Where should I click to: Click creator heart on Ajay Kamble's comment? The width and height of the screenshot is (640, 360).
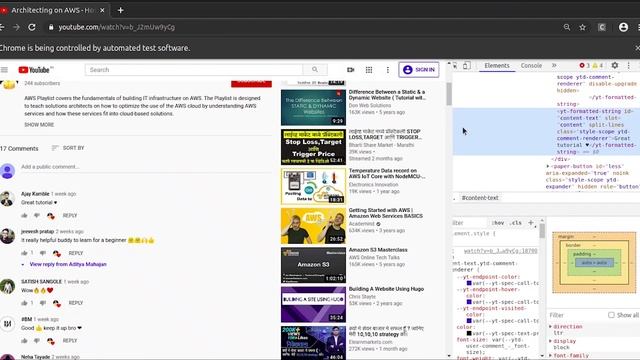(51, 216)
